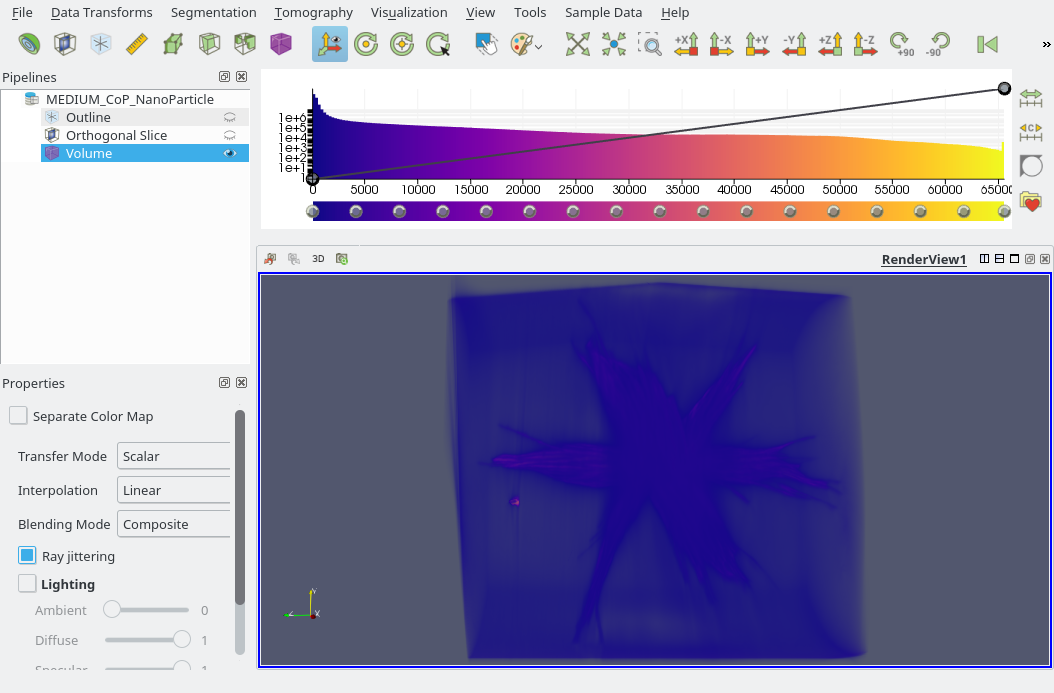Open the color palette dropdown arrow
Screen dimensions: 1054x693
pos(538,46)
